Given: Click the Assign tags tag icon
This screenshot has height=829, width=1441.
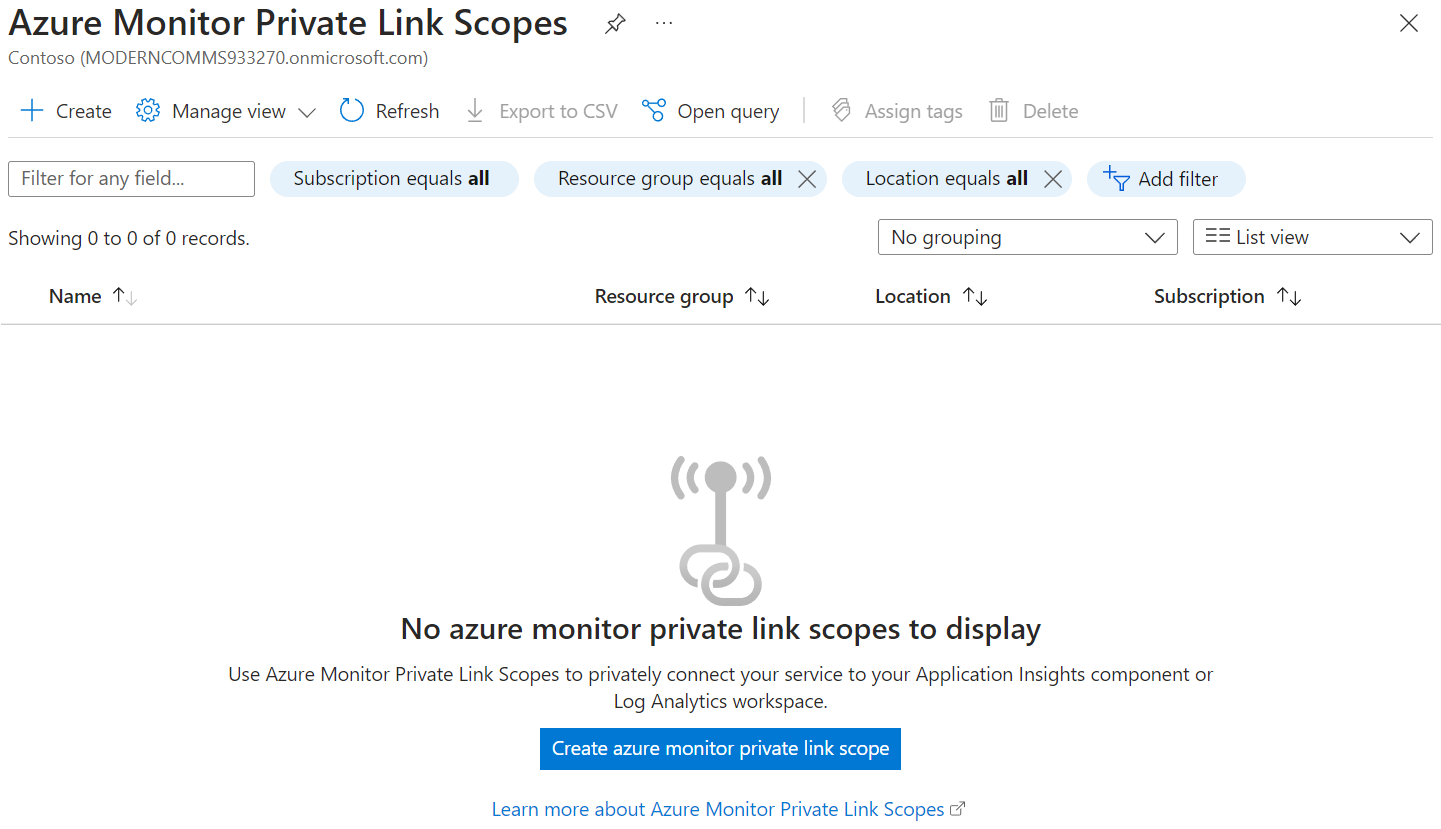Looking at the screenshot, I should 841,111.
